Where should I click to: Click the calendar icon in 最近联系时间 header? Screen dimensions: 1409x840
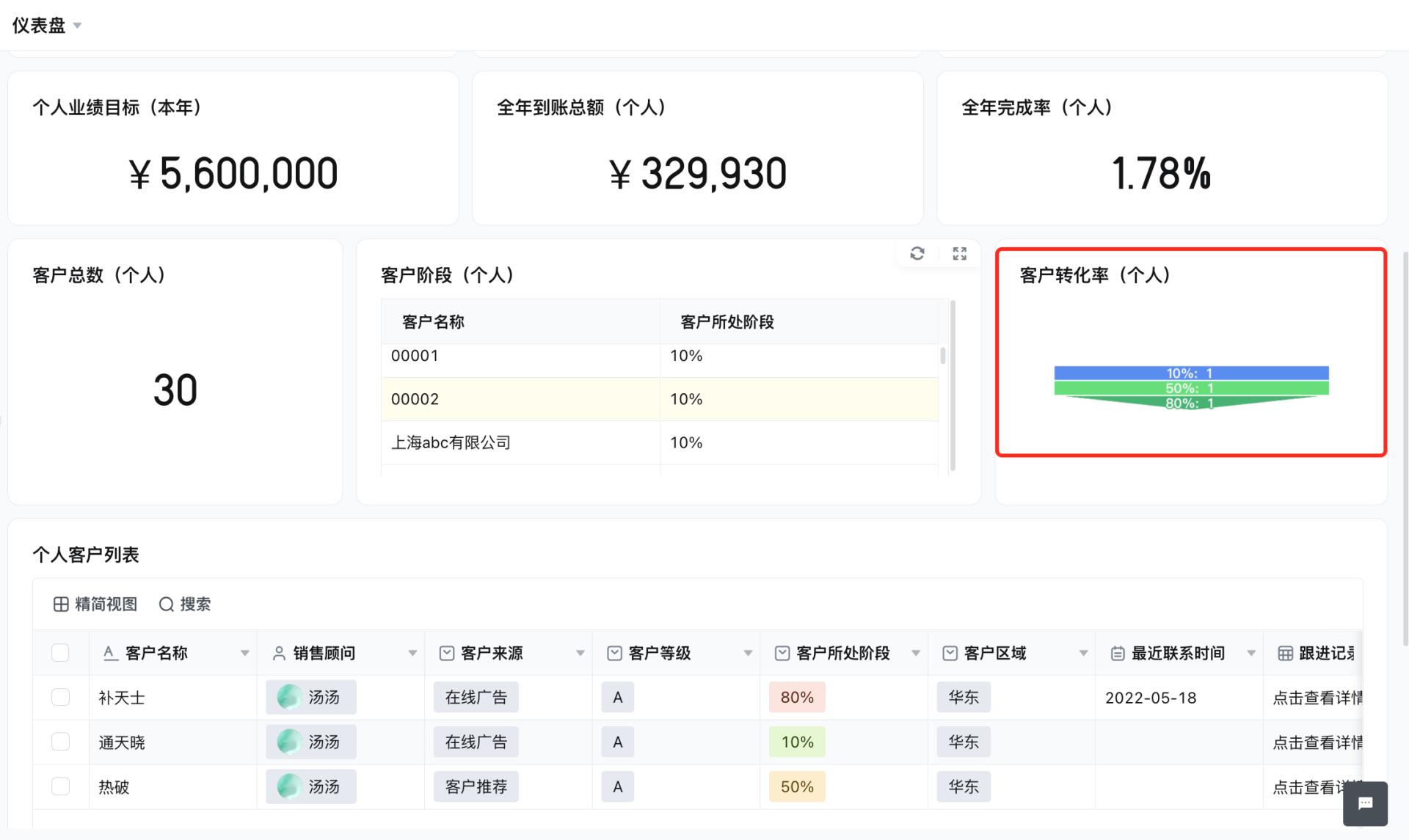coord(1118,652)
